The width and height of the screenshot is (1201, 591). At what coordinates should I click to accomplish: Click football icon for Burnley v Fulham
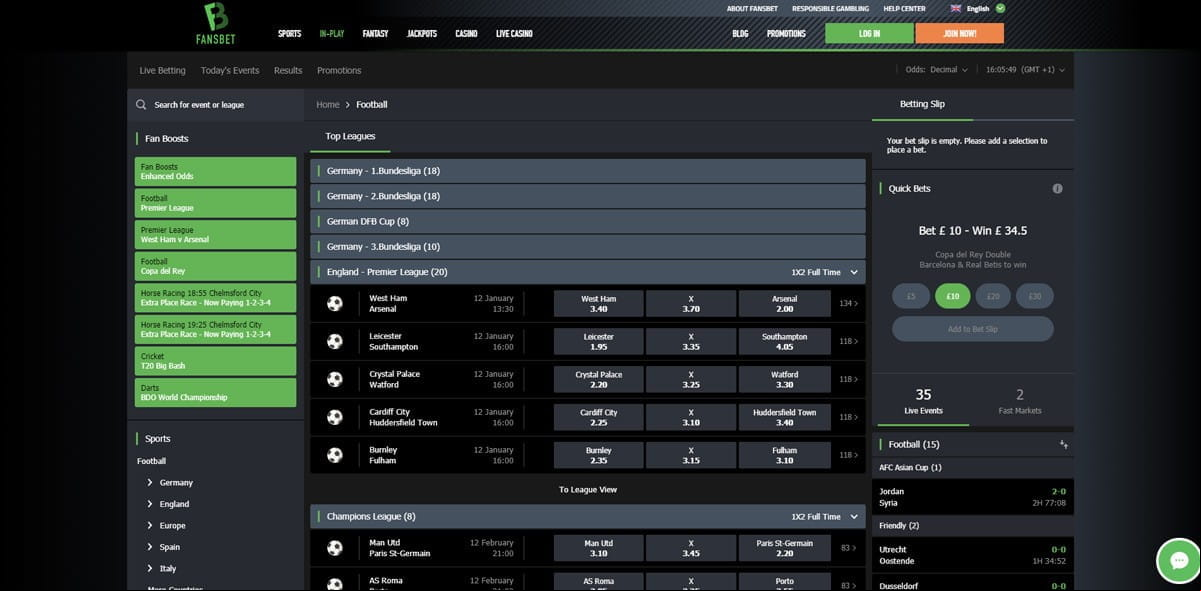[335, 455]
